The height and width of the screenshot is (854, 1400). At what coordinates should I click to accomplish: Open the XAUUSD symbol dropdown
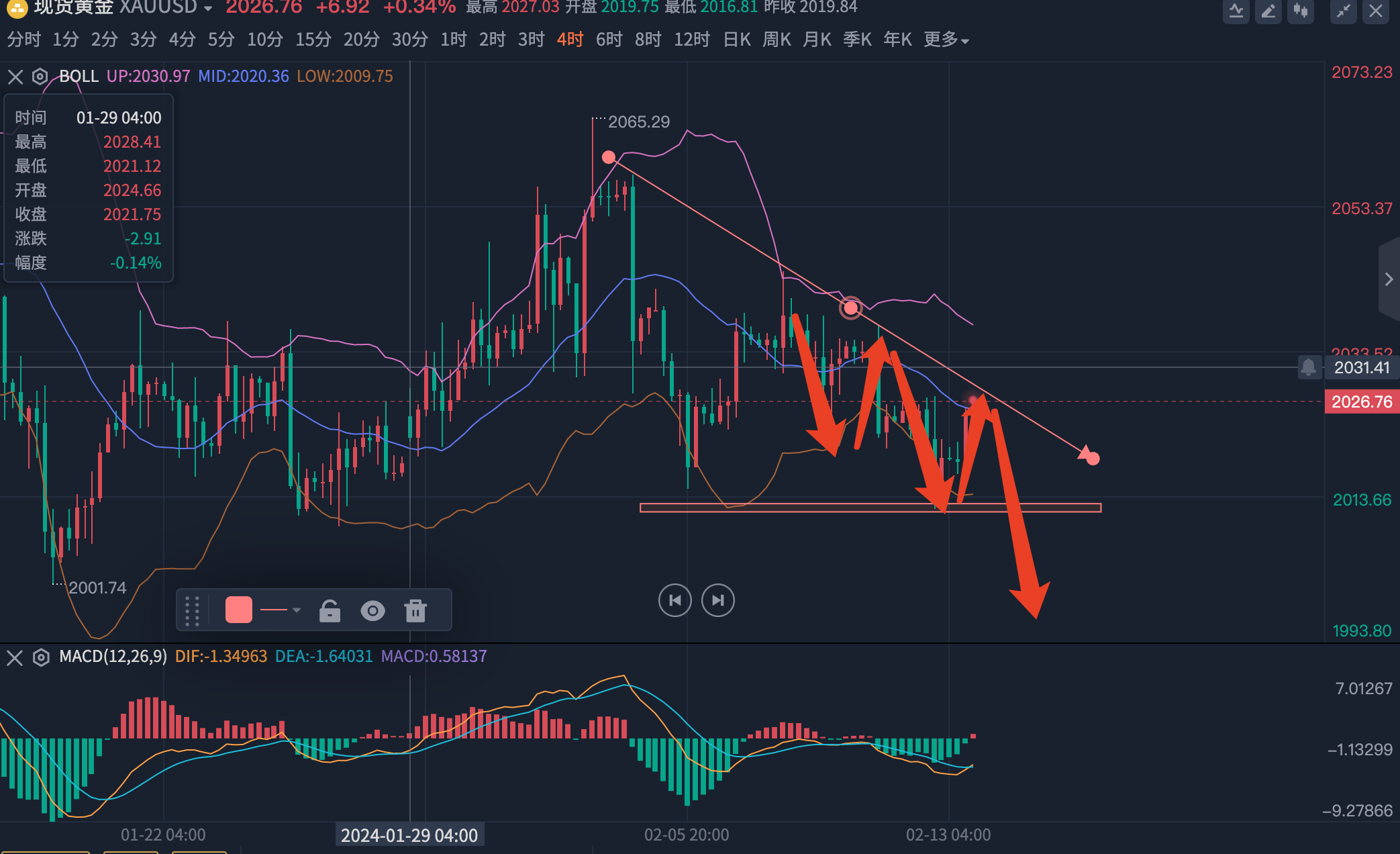coord(208,8)
